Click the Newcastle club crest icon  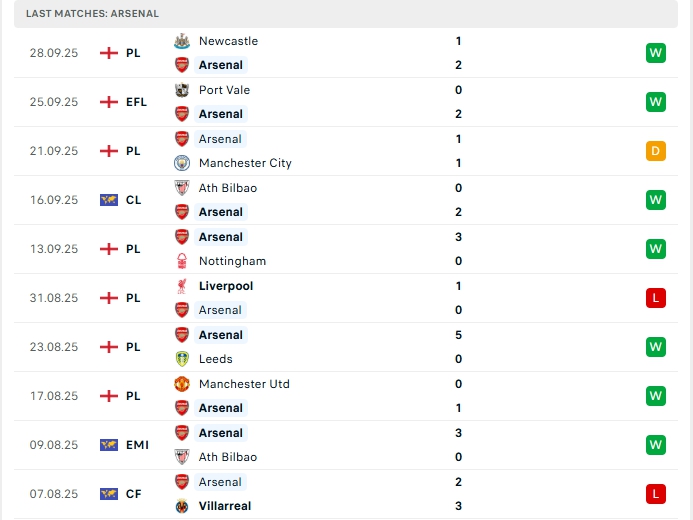[182, 41]
